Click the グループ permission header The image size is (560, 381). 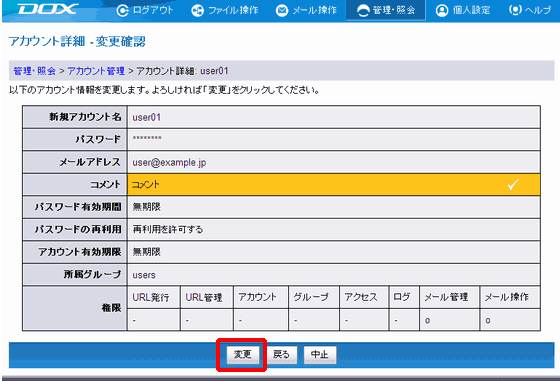tap(311, 297)
